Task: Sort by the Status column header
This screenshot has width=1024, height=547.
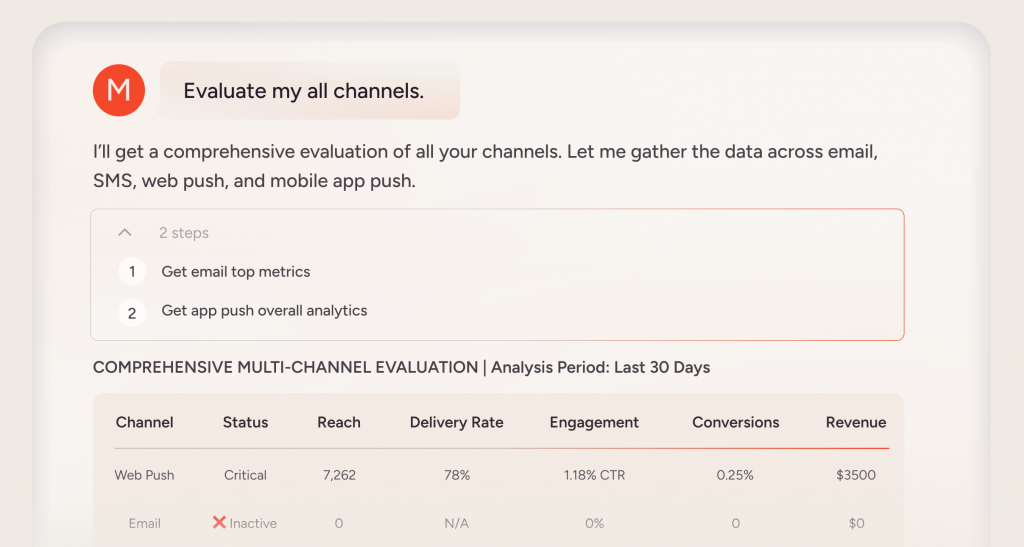Action: (x=245, y=422)
